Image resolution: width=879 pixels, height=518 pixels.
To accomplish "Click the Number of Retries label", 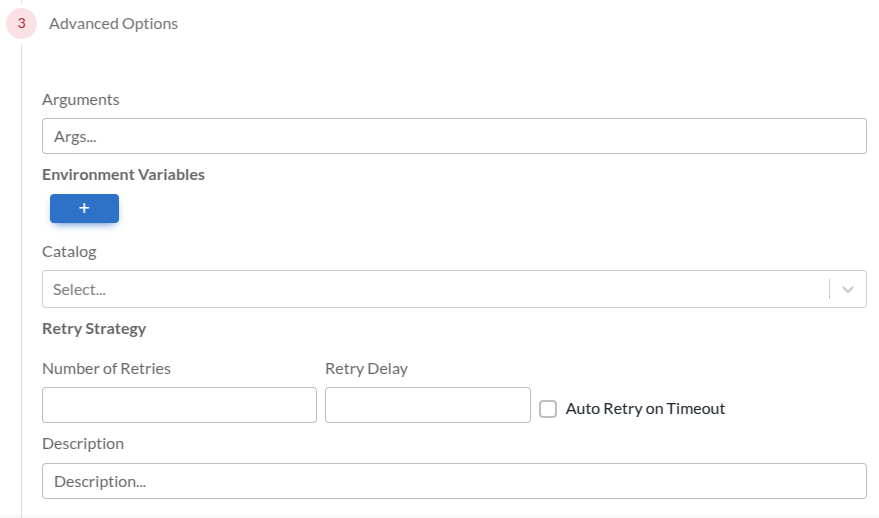I will click(x=106, y=368).
